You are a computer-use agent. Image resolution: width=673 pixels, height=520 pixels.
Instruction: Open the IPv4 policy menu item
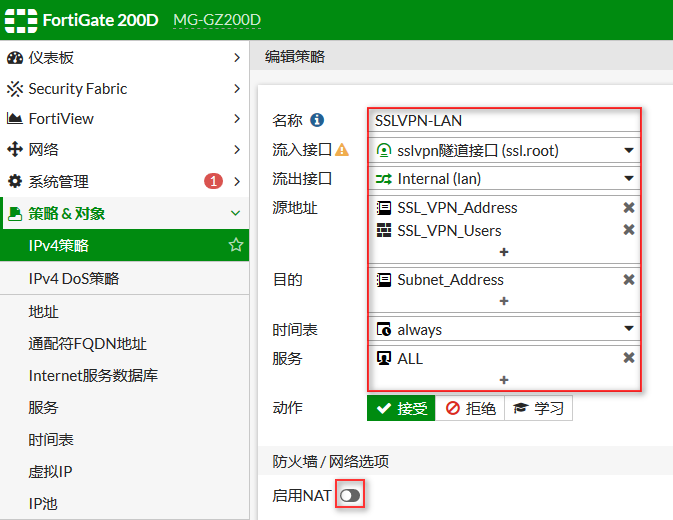[x=124, y=245]
